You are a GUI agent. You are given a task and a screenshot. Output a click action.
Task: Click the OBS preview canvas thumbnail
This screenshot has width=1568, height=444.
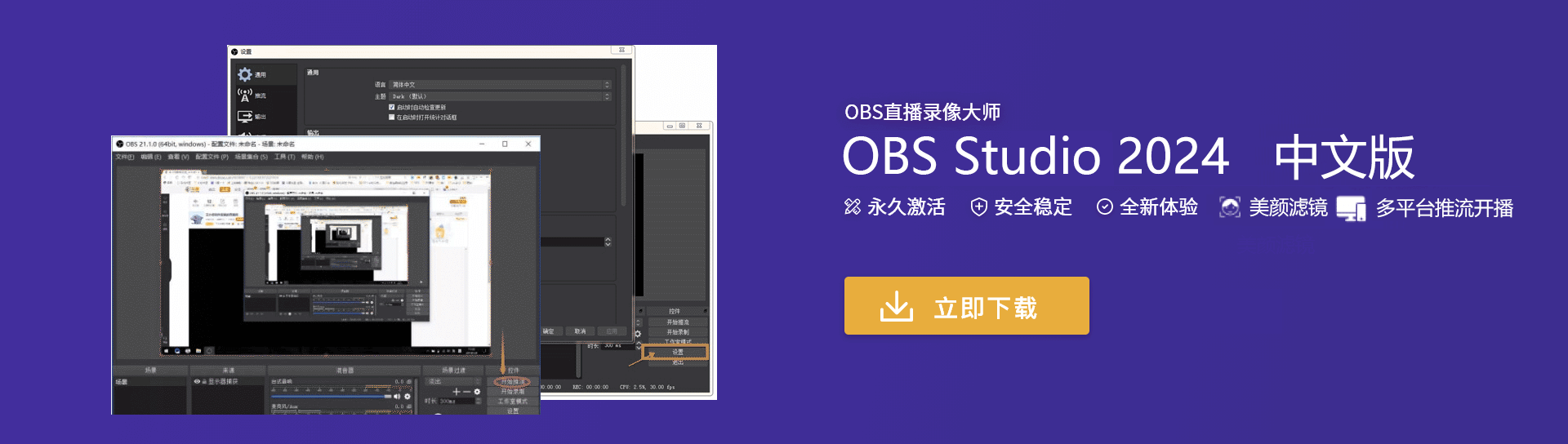click(327, 261)
